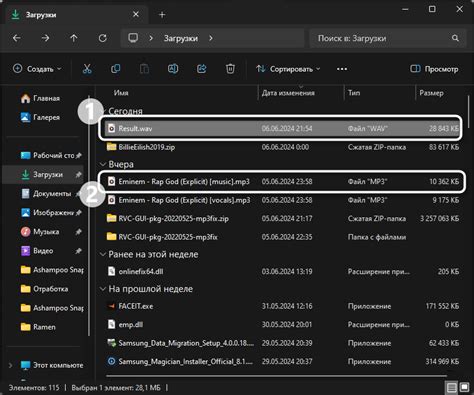
Task: Click the Copy icon in toolbar
Action: pos(116,69)
